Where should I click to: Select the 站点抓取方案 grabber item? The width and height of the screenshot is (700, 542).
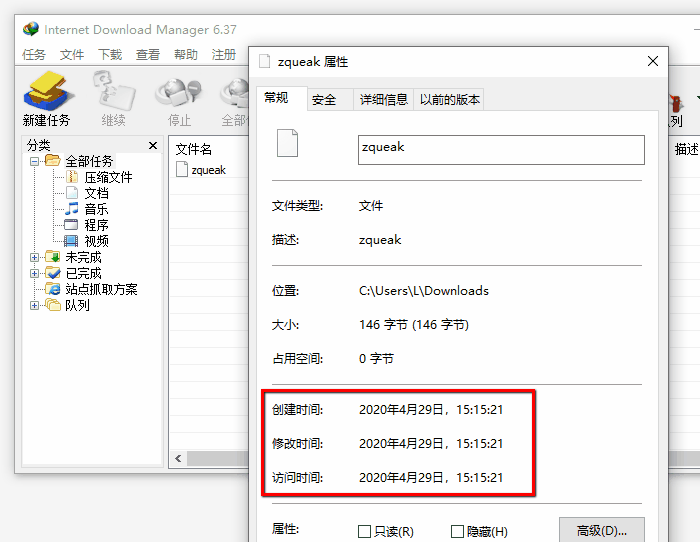coord(101,289)
